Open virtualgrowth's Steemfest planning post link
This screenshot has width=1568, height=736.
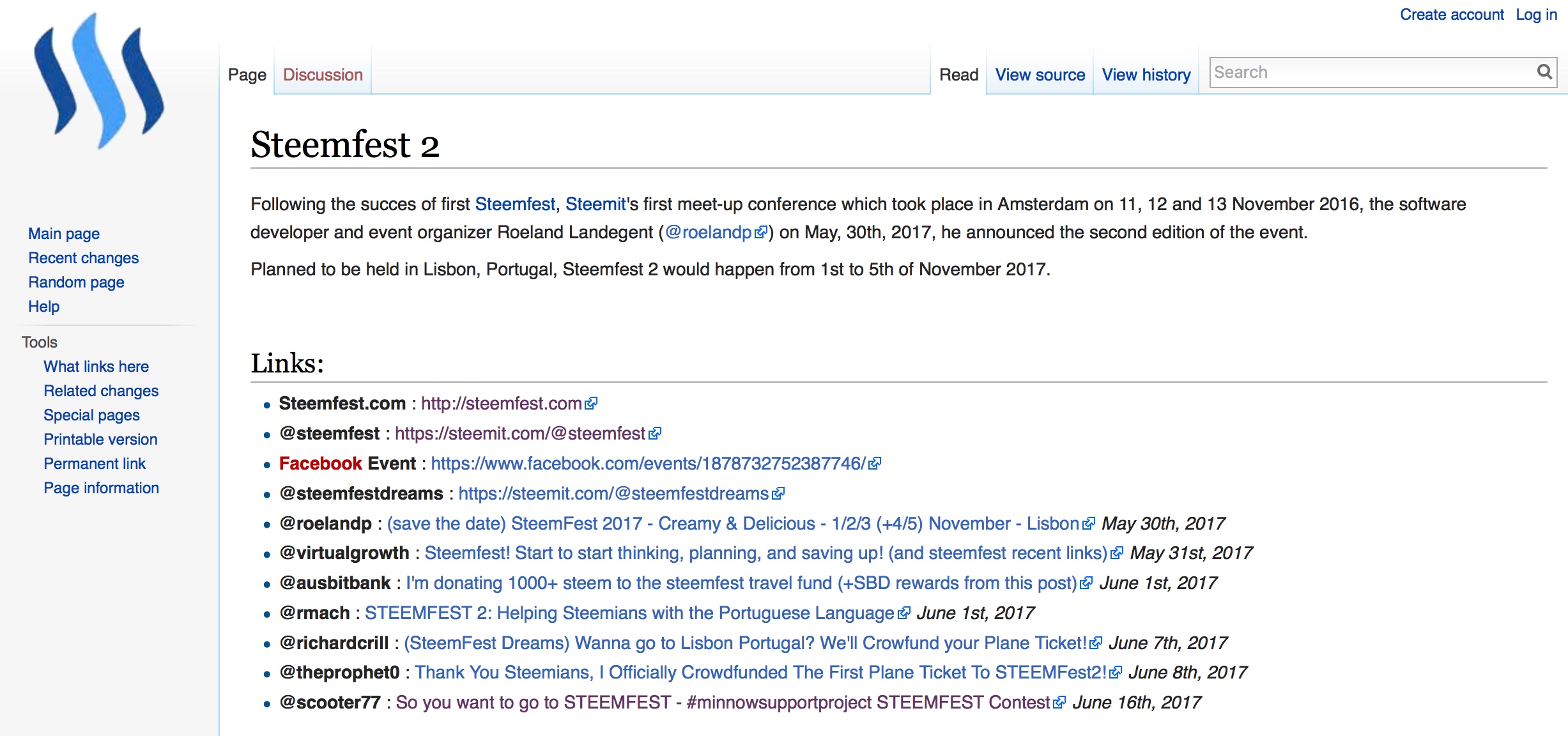(766, 553)
